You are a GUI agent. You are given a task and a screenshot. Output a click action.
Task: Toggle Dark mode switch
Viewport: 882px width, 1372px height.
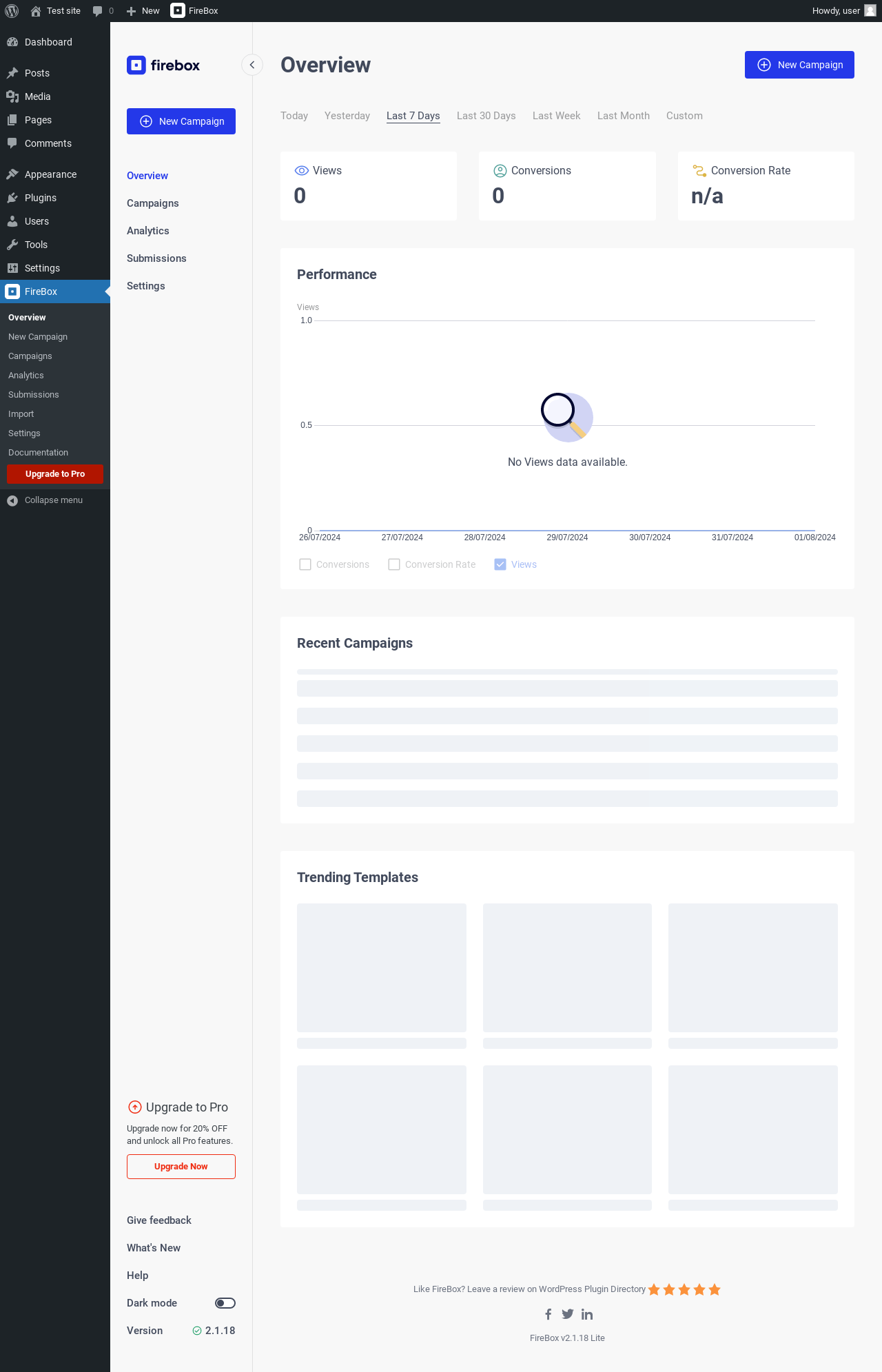225,1303
